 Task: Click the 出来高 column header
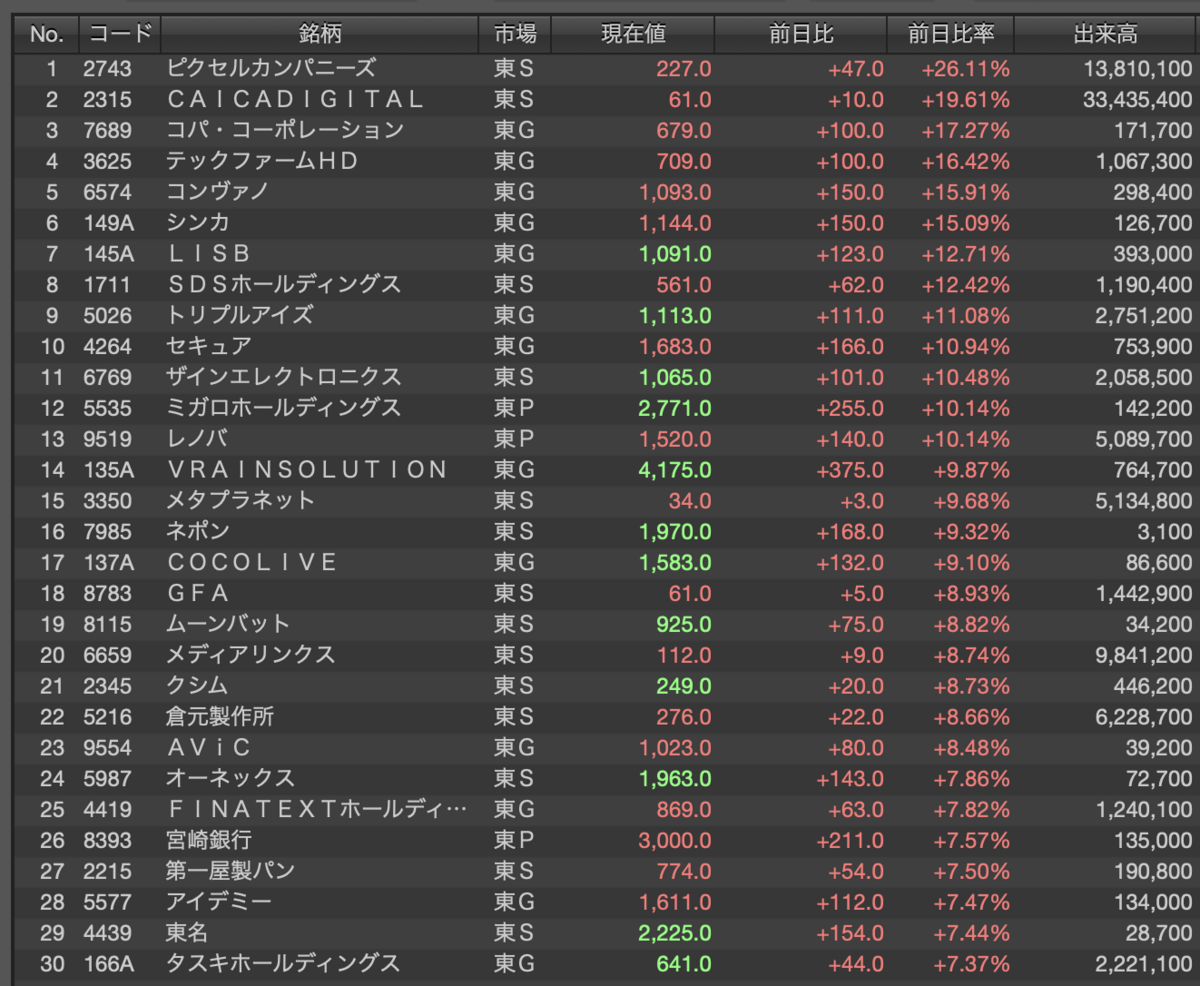pos(1105,34)
